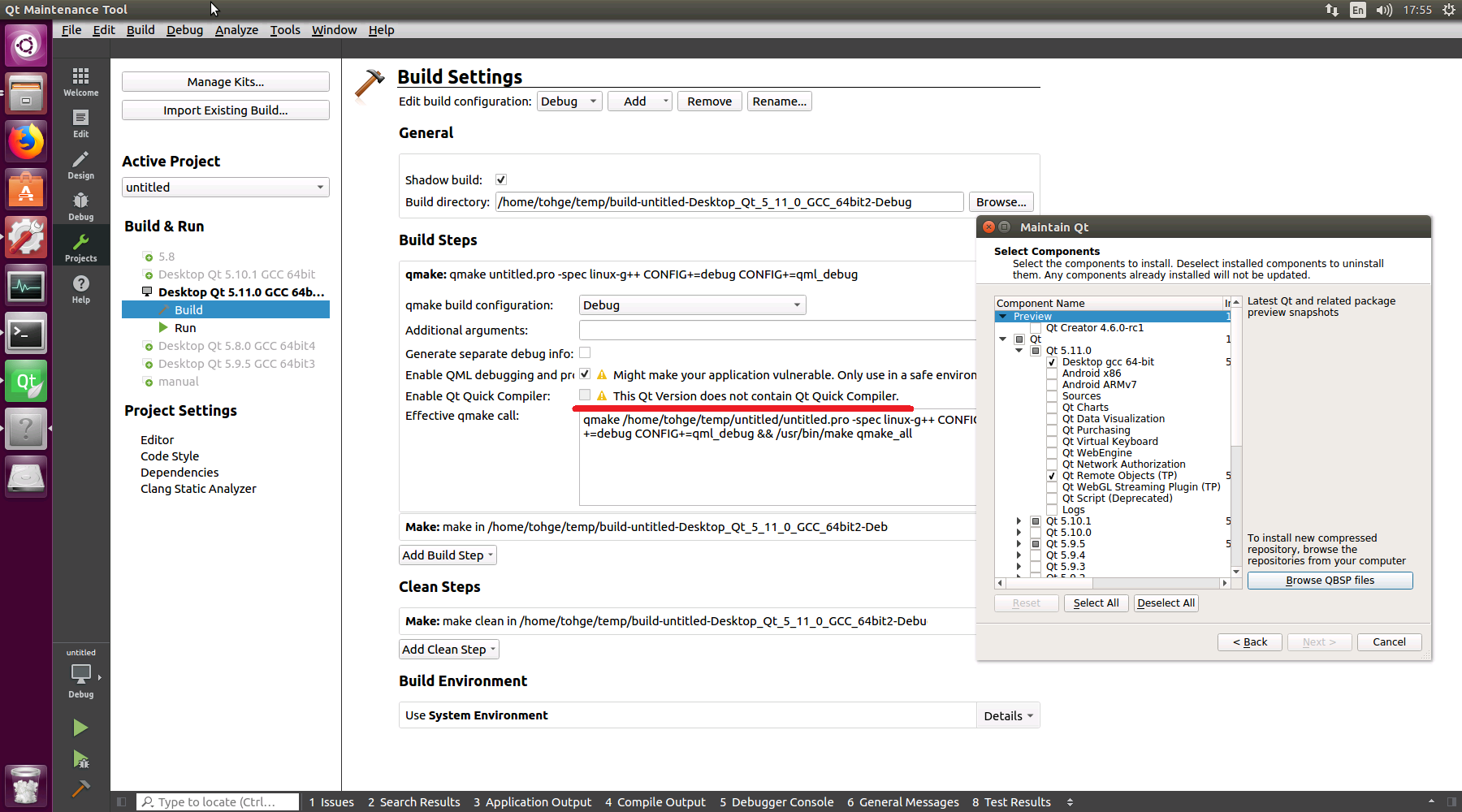Click the Build hammer icon at bottom

coord(80,788)
